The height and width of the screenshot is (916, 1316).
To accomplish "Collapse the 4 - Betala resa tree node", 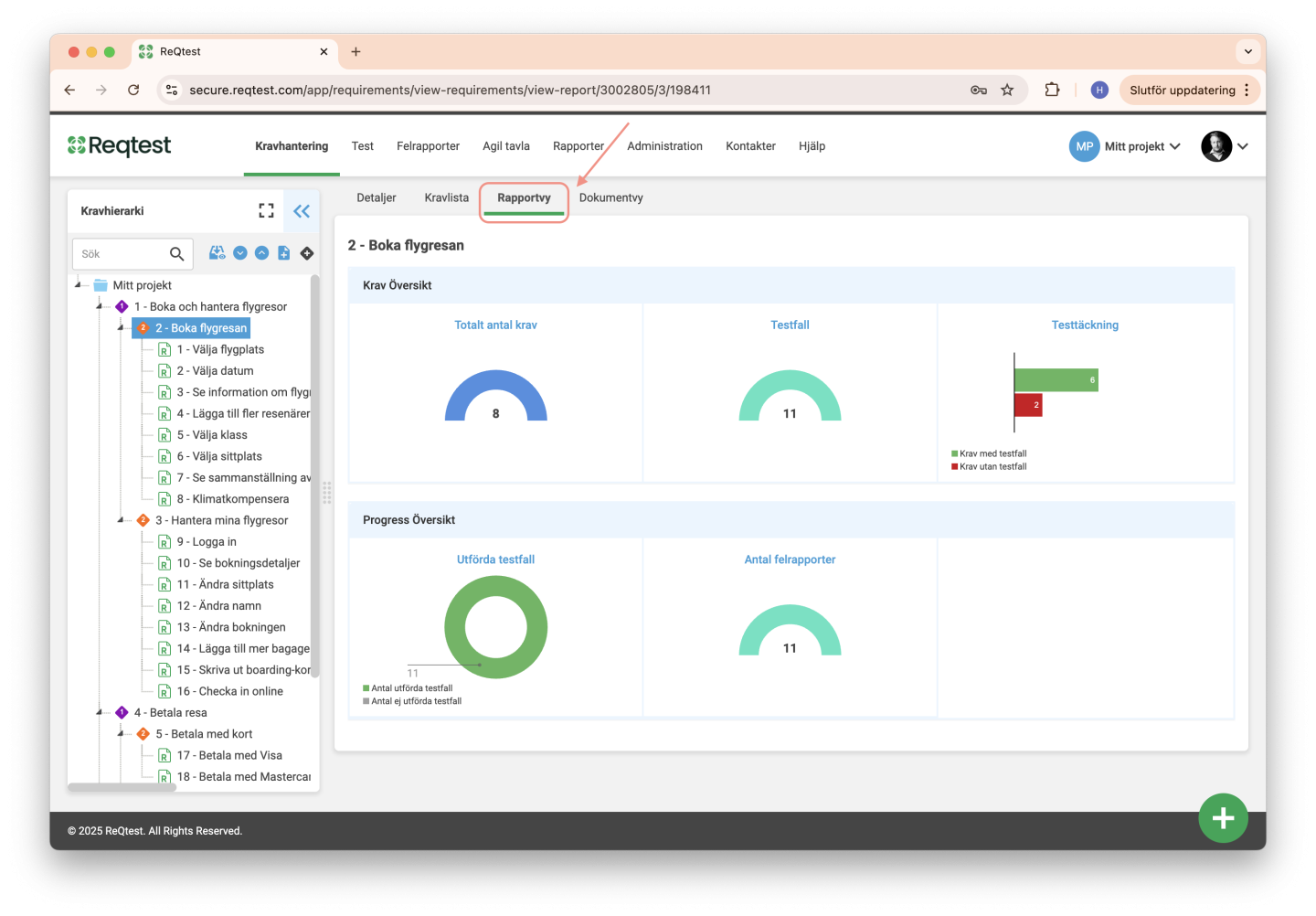I will click(x=100, y=712).
